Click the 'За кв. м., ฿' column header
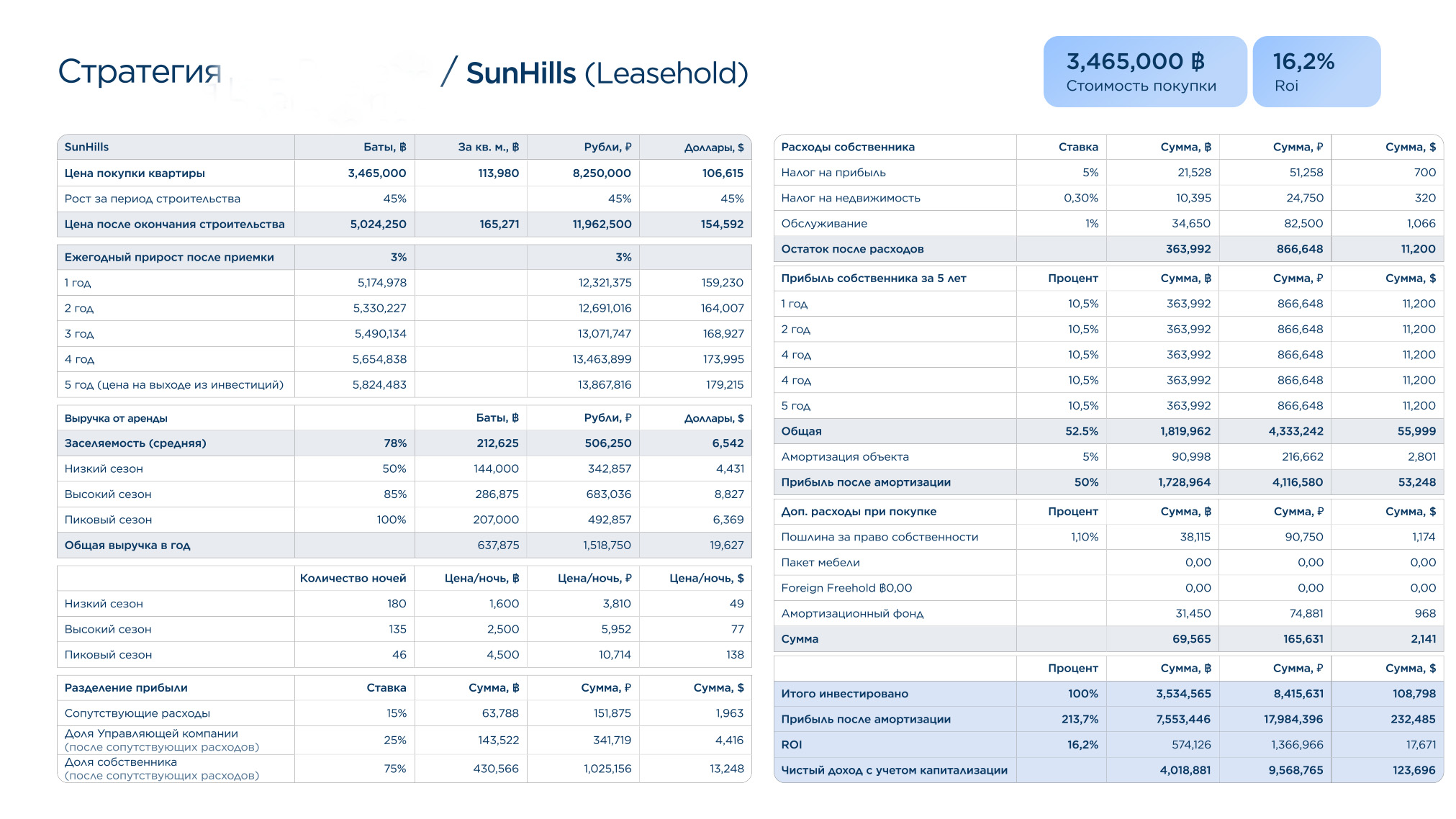The height and width of the screenshot is (819, 1456). [488, 147]
